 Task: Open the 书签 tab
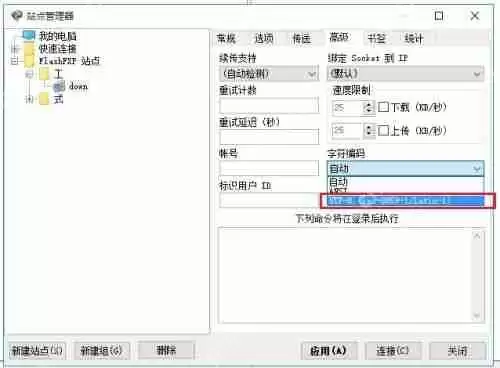[x=376, y=38]
